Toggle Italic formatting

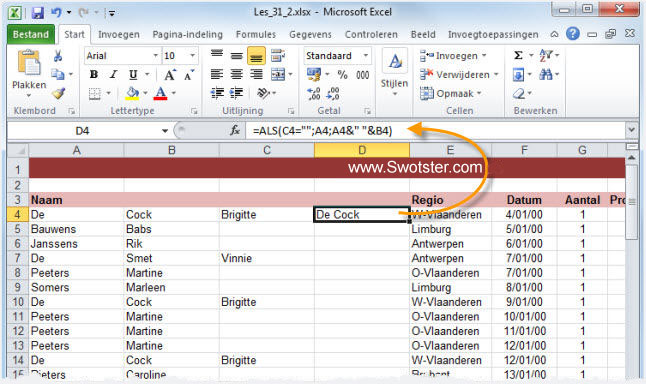113,75
